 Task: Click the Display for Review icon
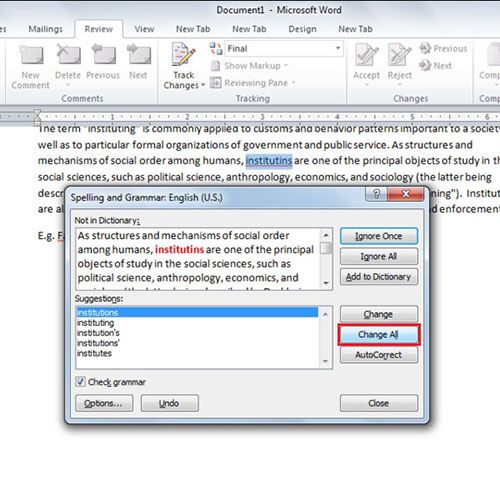point(216,49)
